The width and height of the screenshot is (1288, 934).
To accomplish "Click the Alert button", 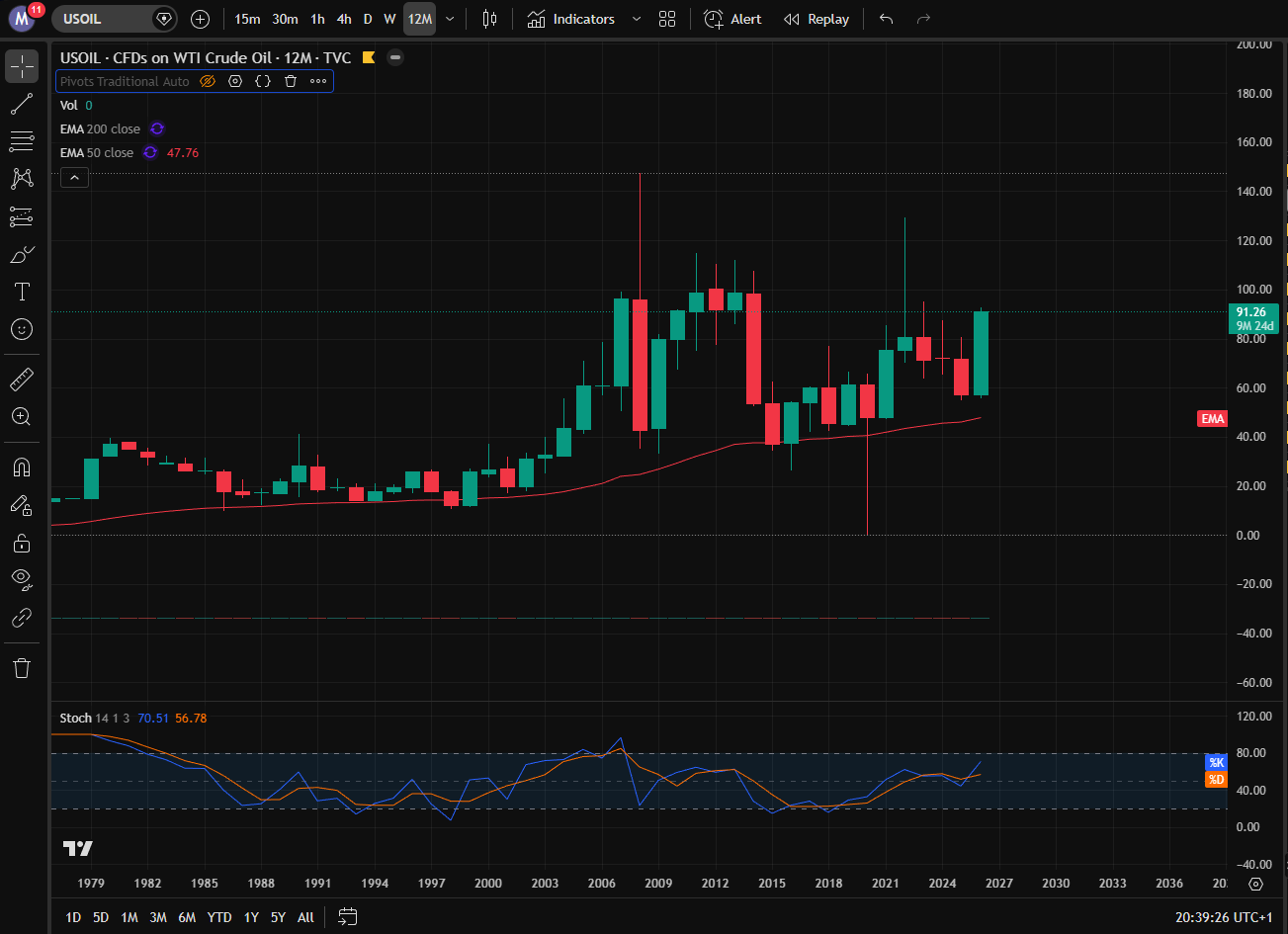I will [x=732, y=19].
